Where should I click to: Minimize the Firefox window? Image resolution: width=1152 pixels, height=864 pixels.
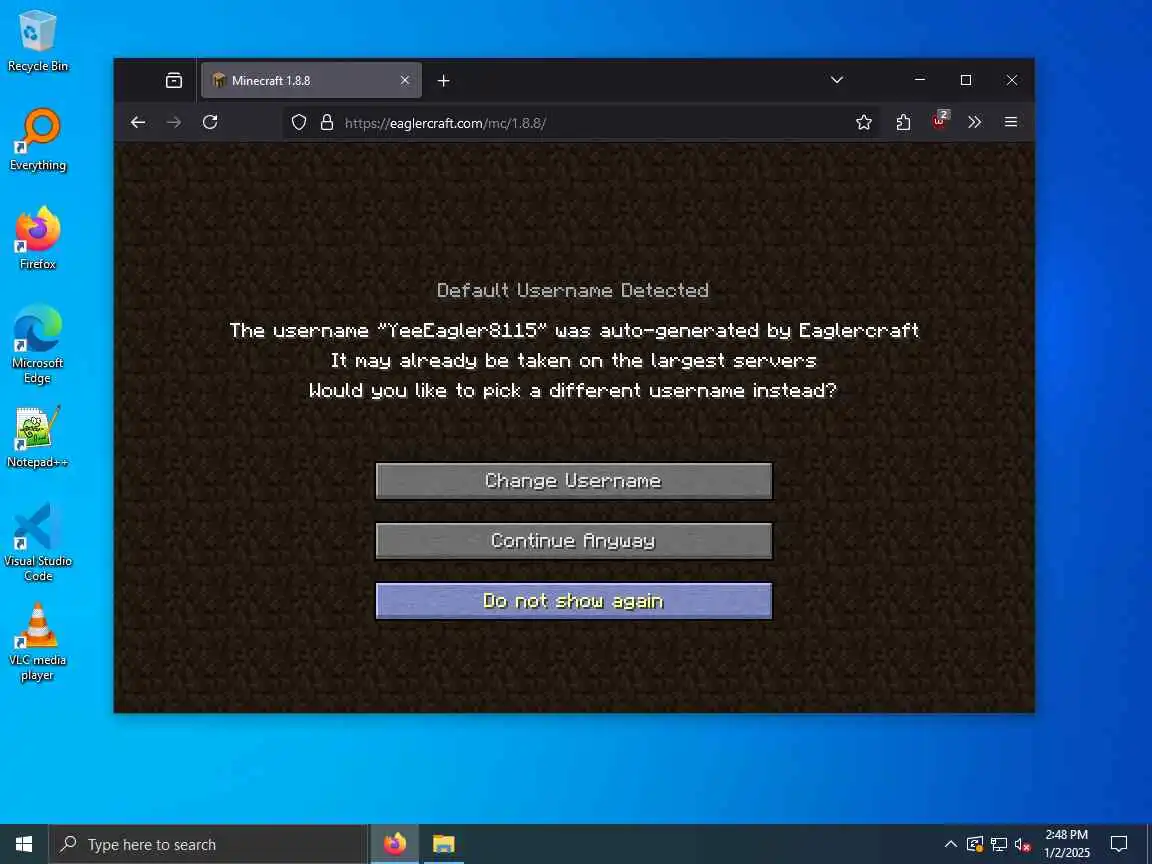[x=920, y=80]
